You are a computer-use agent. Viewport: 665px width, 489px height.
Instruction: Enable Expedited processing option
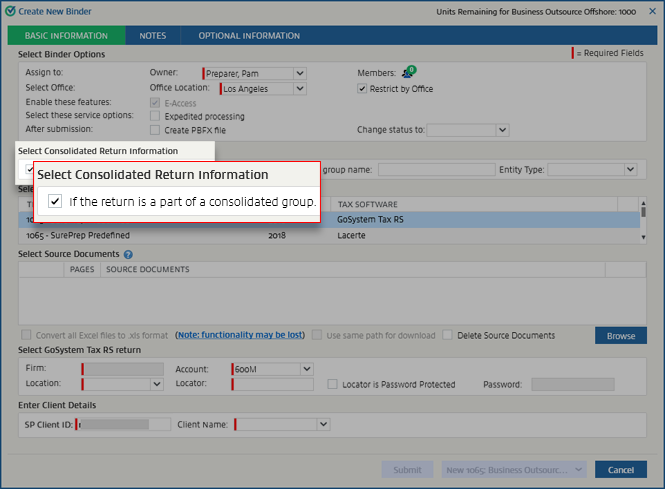point(154,116)
